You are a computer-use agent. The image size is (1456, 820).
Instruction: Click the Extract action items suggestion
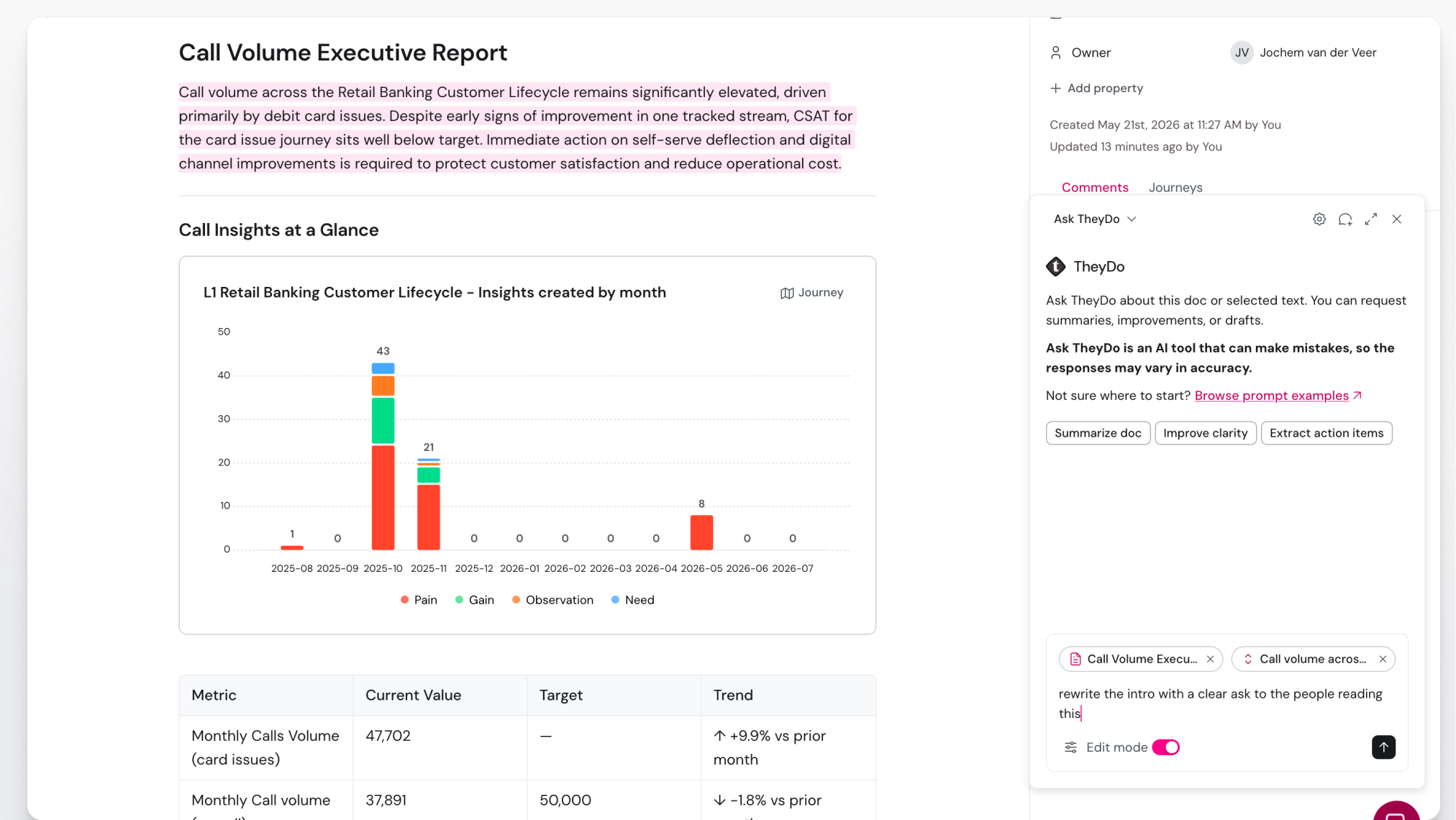click(1326, 433)
